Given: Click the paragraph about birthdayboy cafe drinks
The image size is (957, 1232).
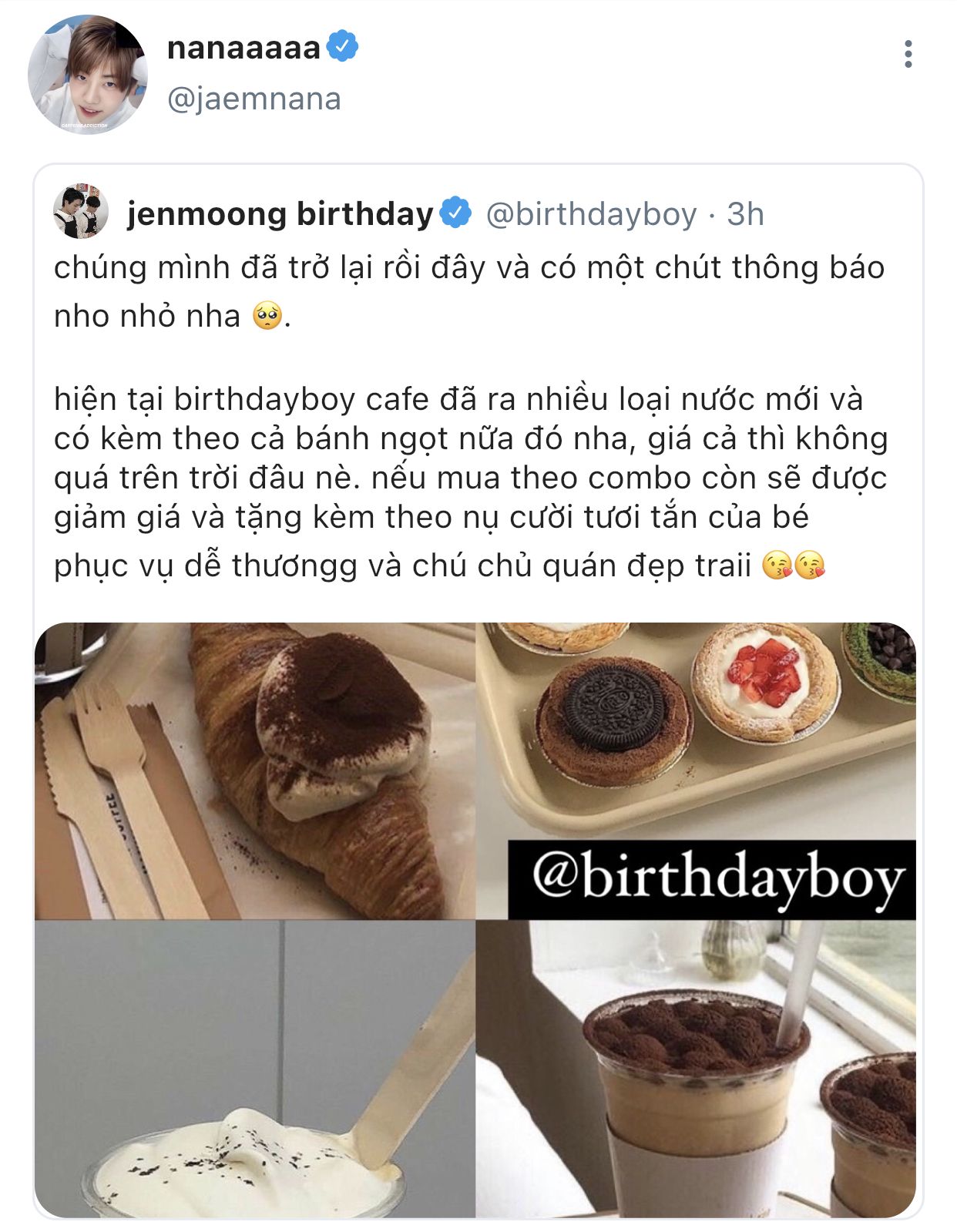Looking at the screenshot, I should pyautogui.click(x=471, y=482).
